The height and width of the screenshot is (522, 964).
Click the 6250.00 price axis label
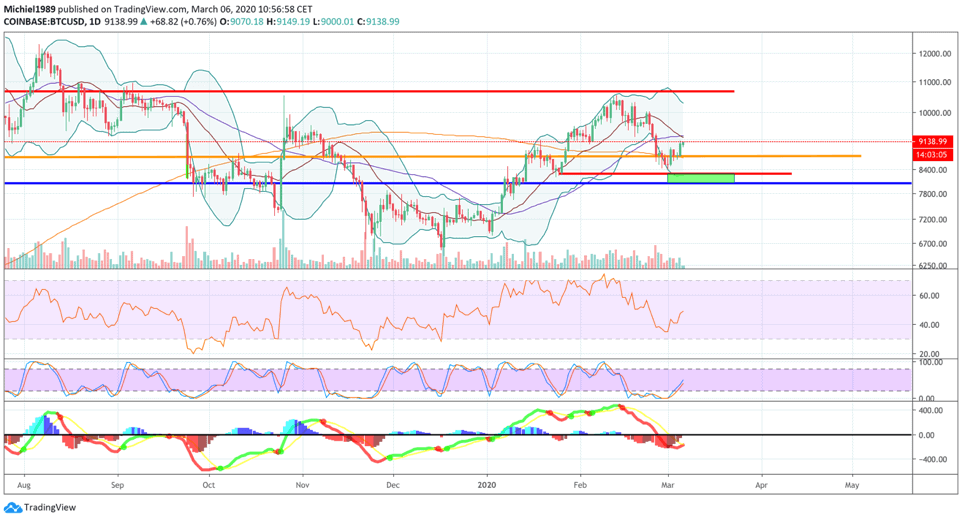[x=935, y=266]
